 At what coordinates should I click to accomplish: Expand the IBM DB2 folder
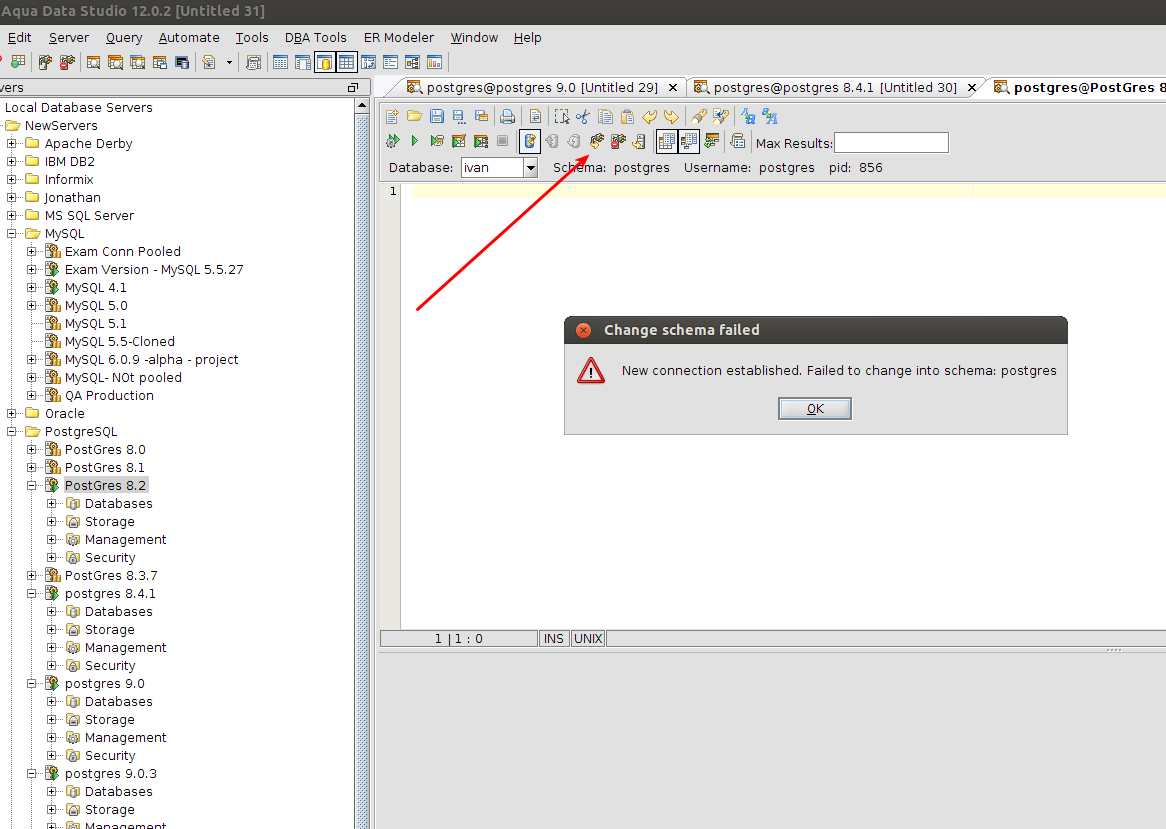(11, 161)
